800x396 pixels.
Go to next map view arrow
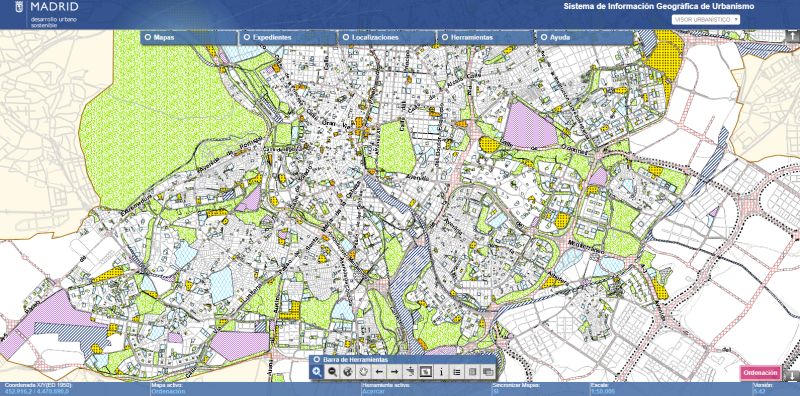tap(394, 372)
